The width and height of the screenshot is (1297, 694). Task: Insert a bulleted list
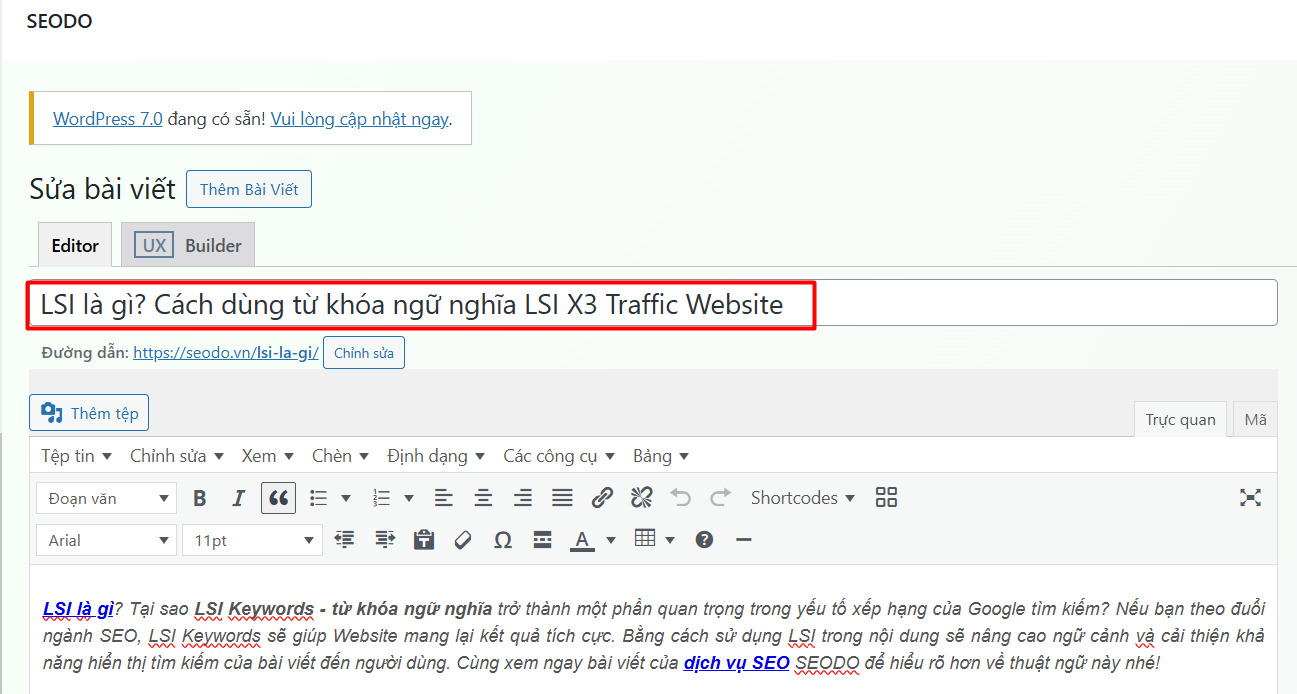[319, 498]
